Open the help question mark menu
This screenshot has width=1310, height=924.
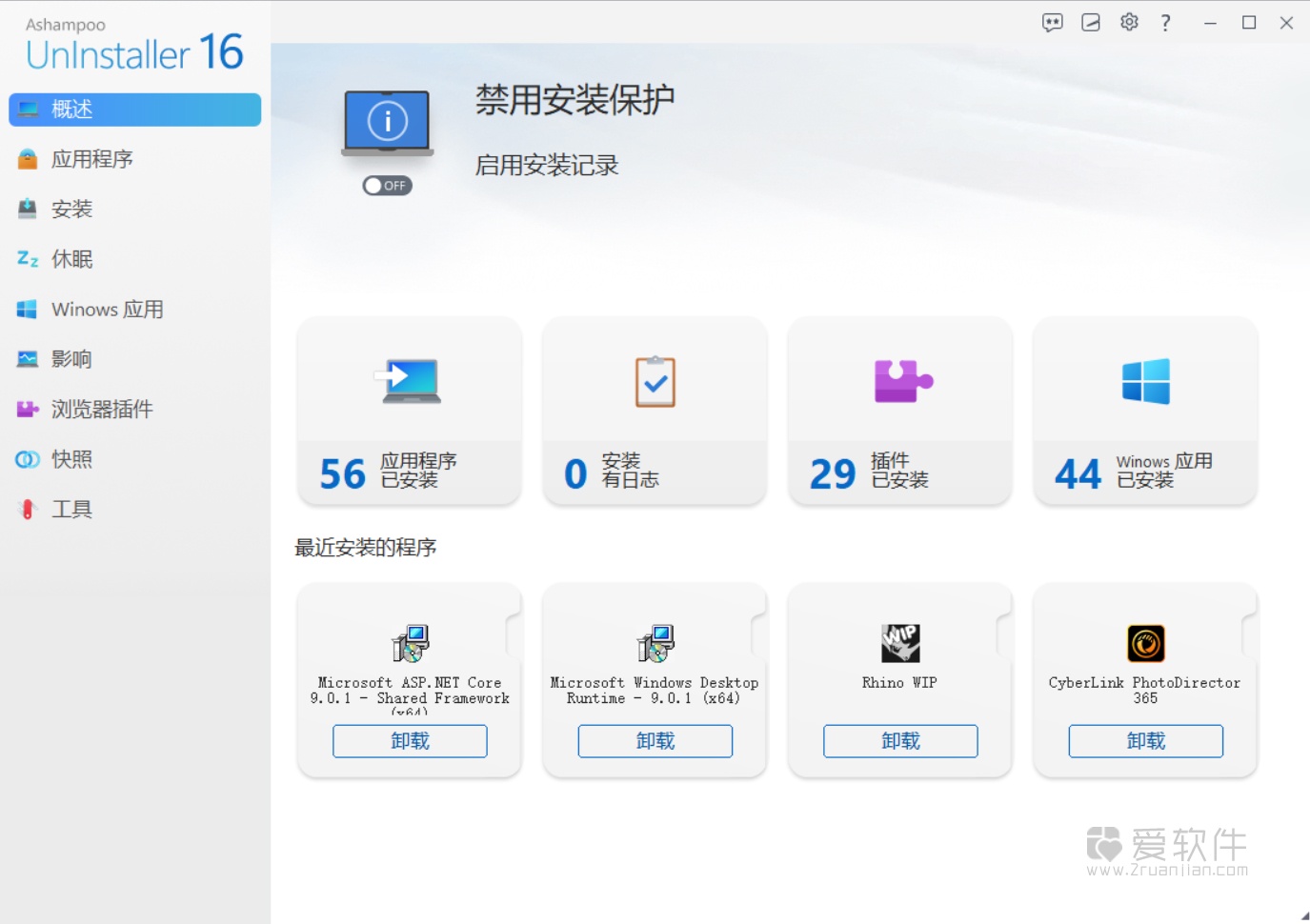[x=1166, y=22]
